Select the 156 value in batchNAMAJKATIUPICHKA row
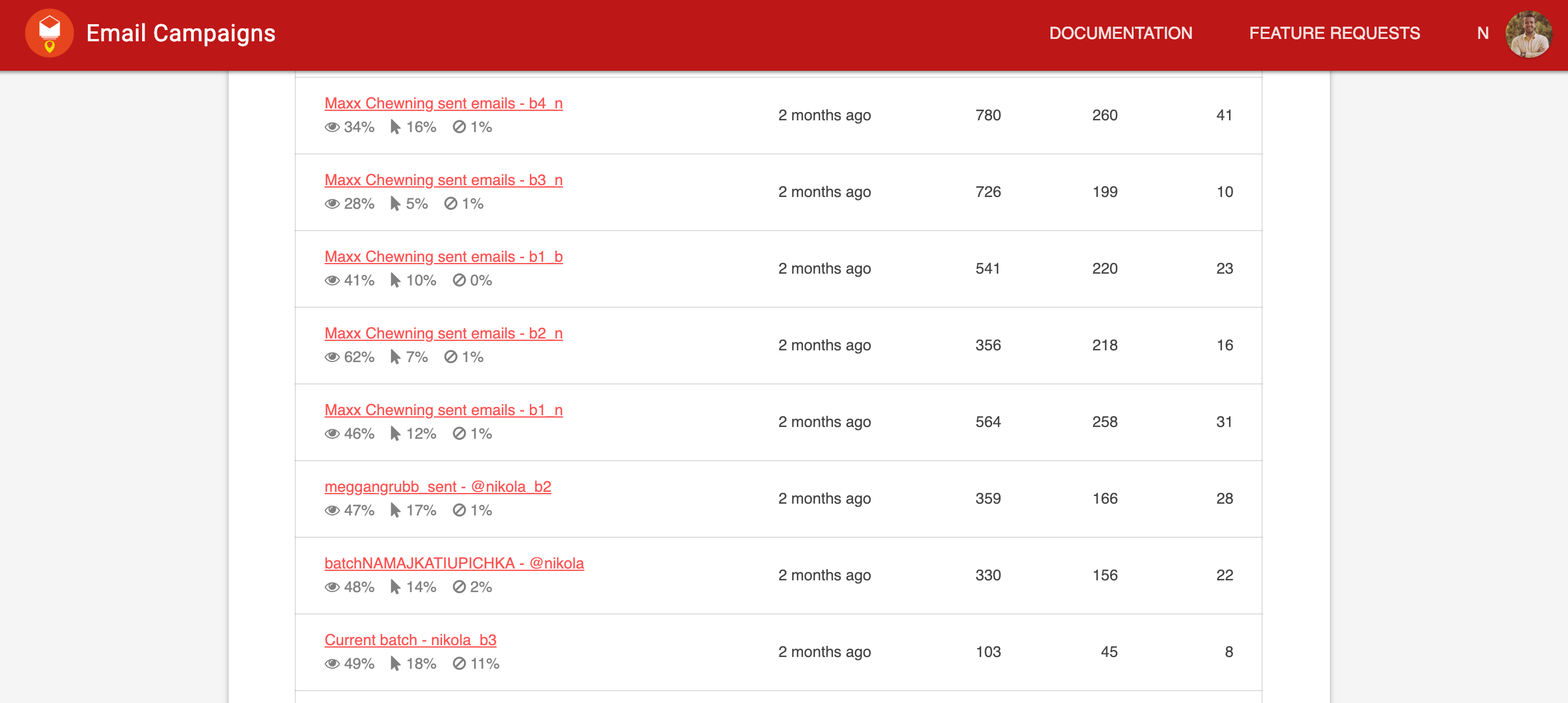This screenshot has height=703, width=1568. point(1105,576)
